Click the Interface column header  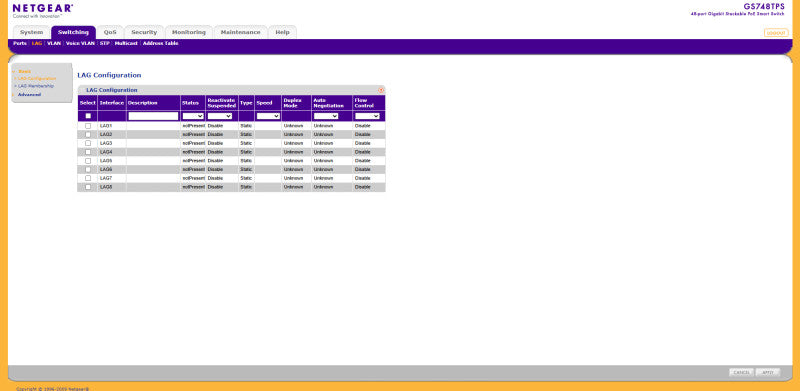tap(112, 103)
